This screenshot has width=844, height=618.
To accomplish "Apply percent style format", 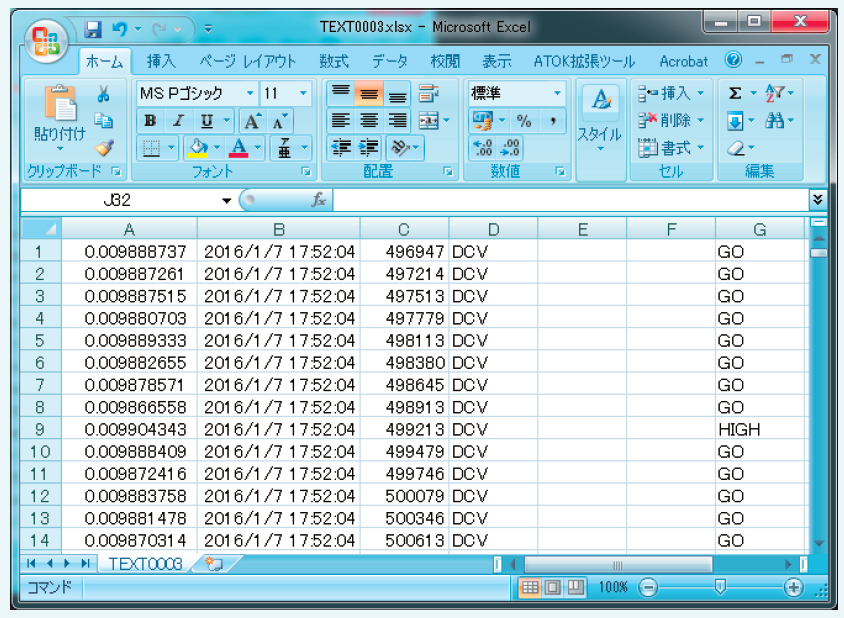I will (x=523, y=121).
